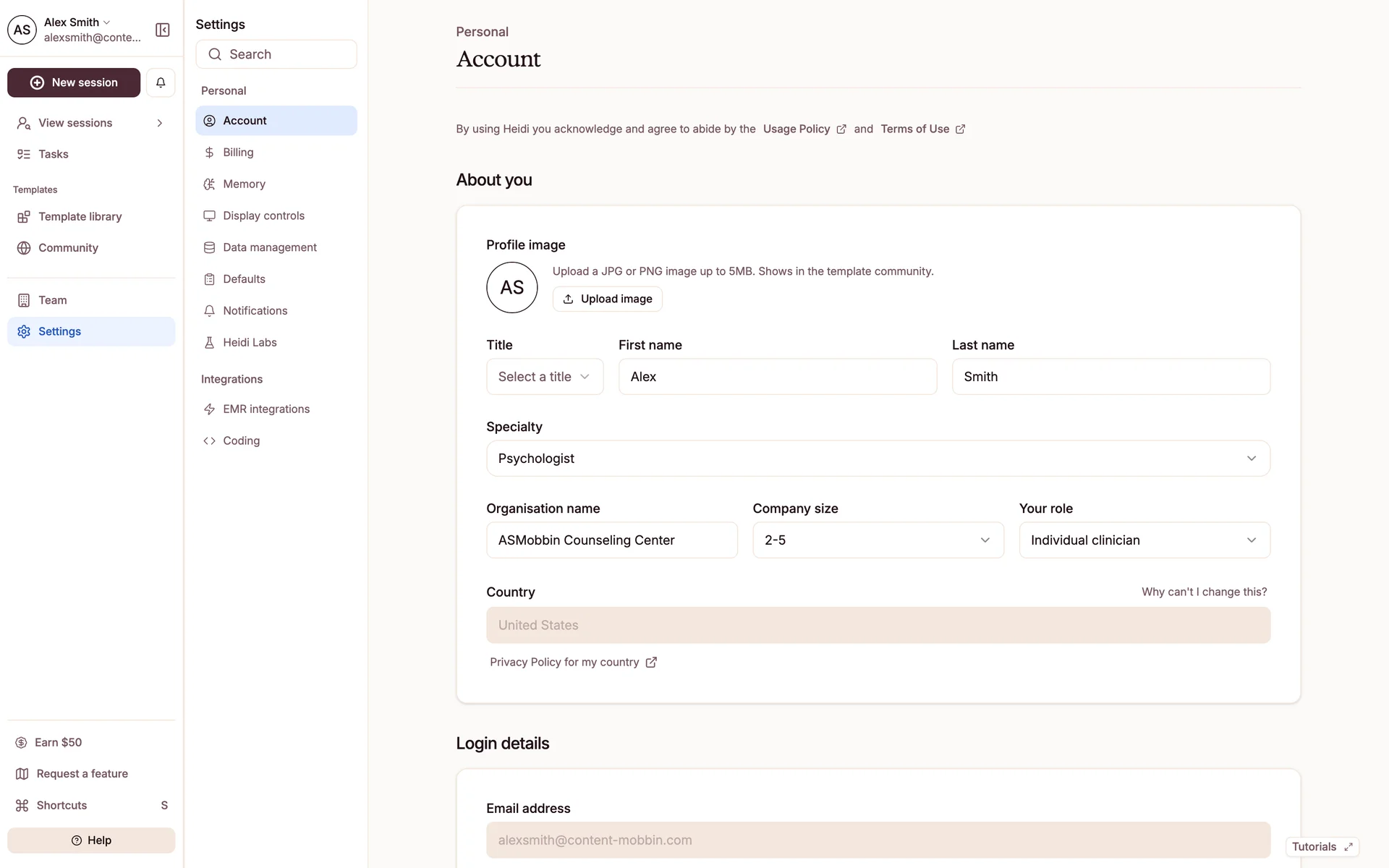Open the Select a title dropdown
Screen dimensions: 1389x868
click(545, 377)
